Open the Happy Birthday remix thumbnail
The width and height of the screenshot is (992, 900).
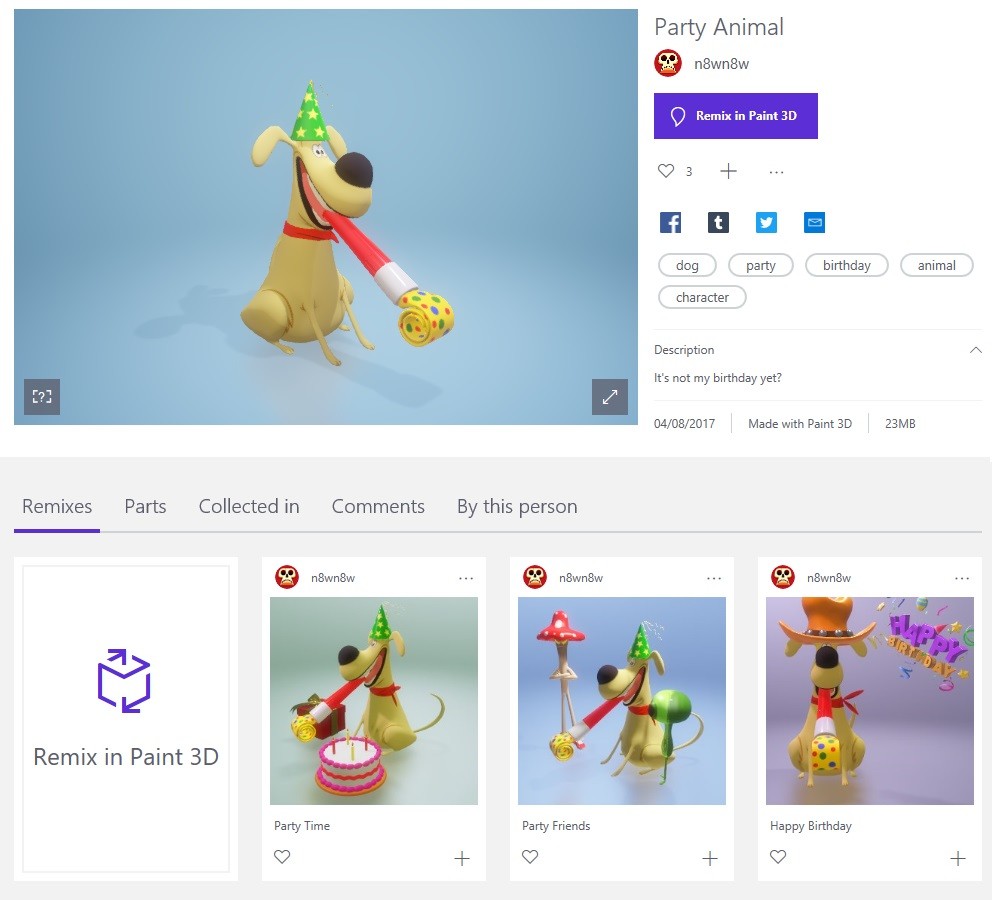click(x=870, y=701)
